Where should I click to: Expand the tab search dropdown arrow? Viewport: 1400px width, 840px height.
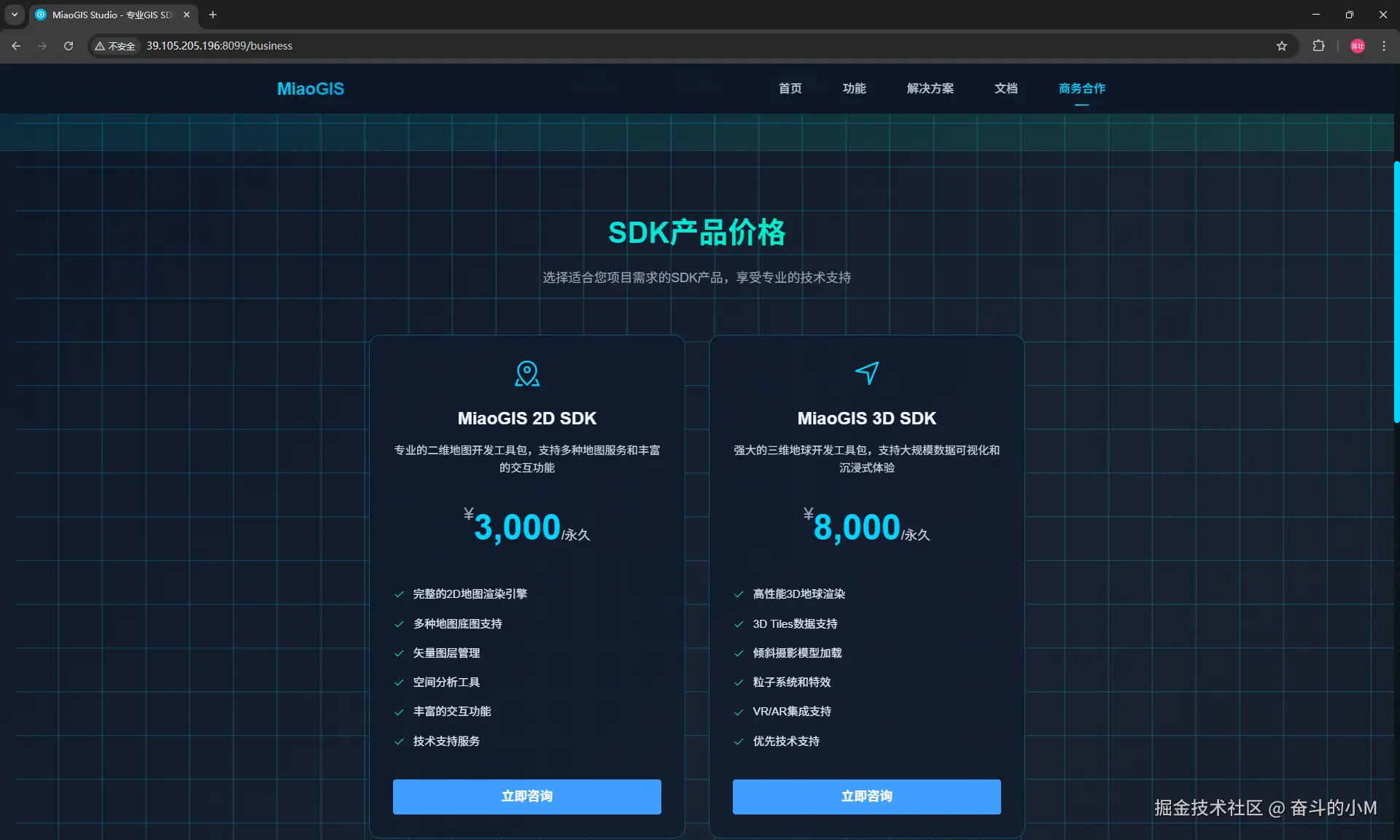[x=14, y=15]
